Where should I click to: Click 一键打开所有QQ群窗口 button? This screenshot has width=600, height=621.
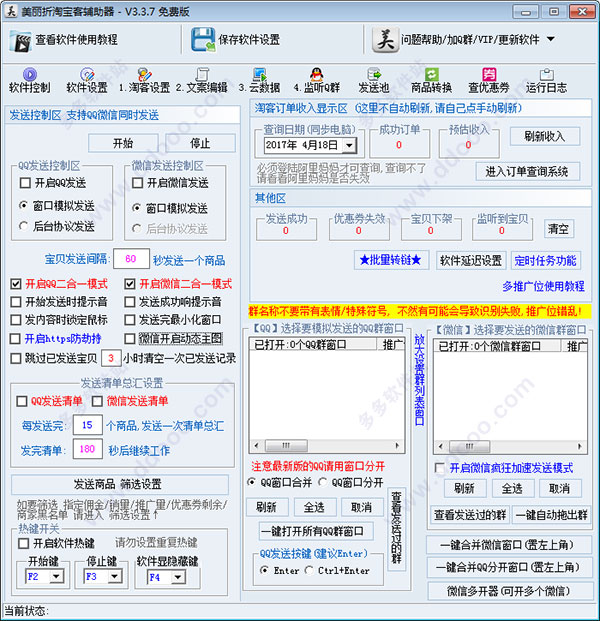[316, 531]
